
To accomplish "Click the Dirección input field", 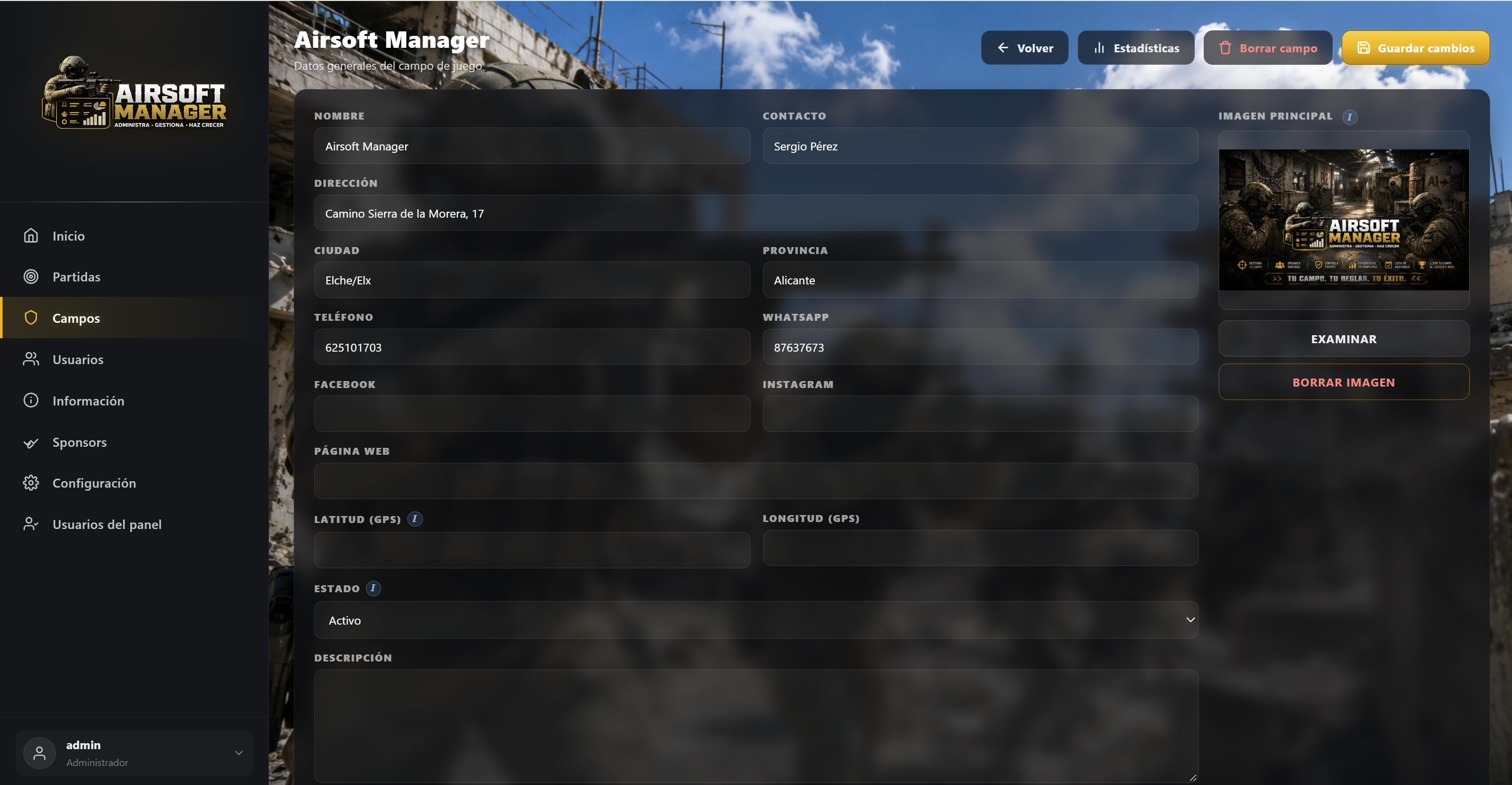I will [756, 213].
